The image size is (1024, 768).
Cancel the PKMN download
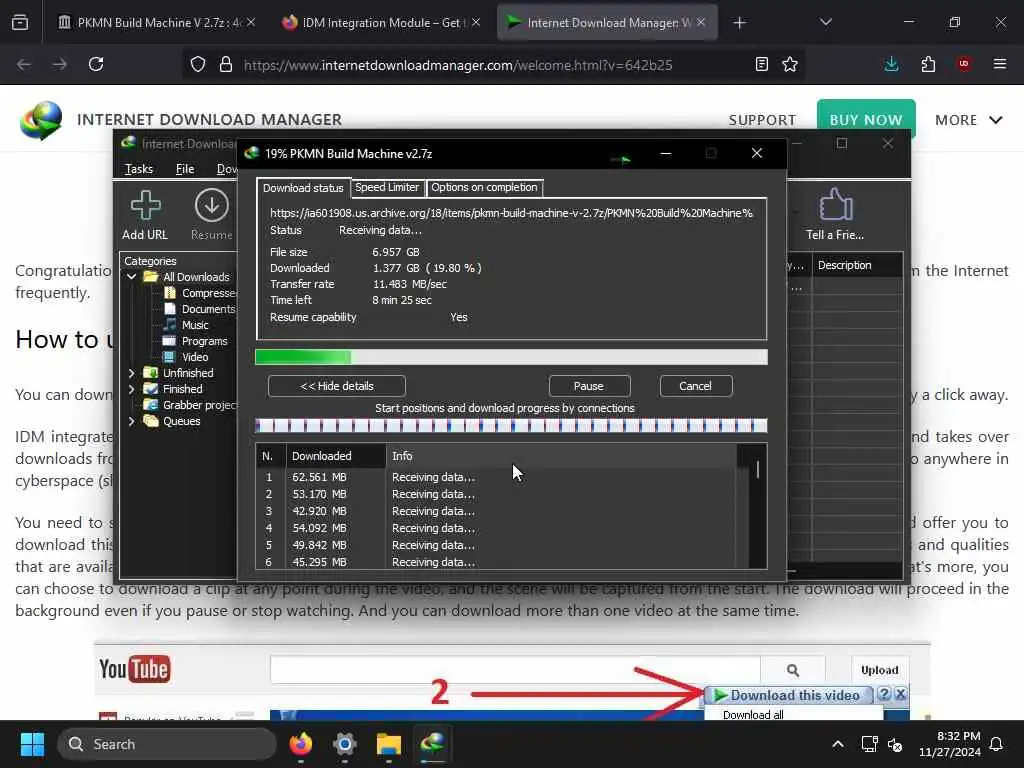click(x=696, y=386)
